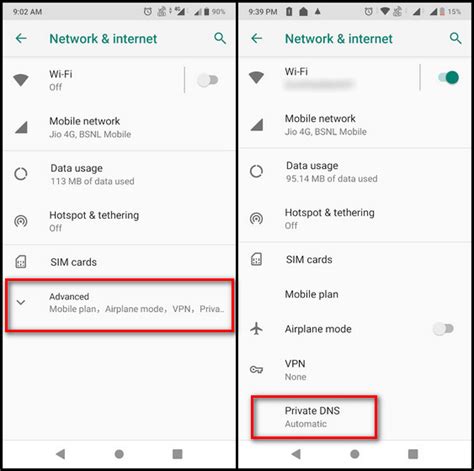Open Private DNS Automatic setting
Image resolution: width=474 pixels, height=471 pixels.
coord(314,417)
